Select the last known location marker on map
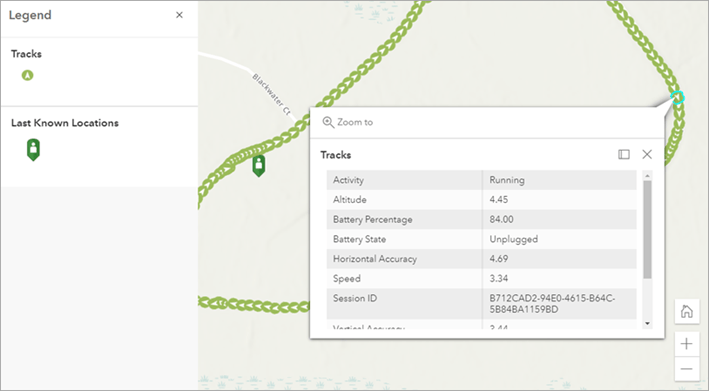 259,166
